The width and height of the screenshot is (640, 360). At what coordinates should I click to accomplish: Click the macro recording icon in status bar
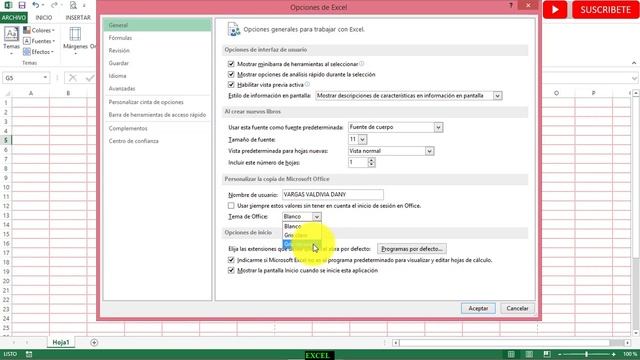point(29,354)
